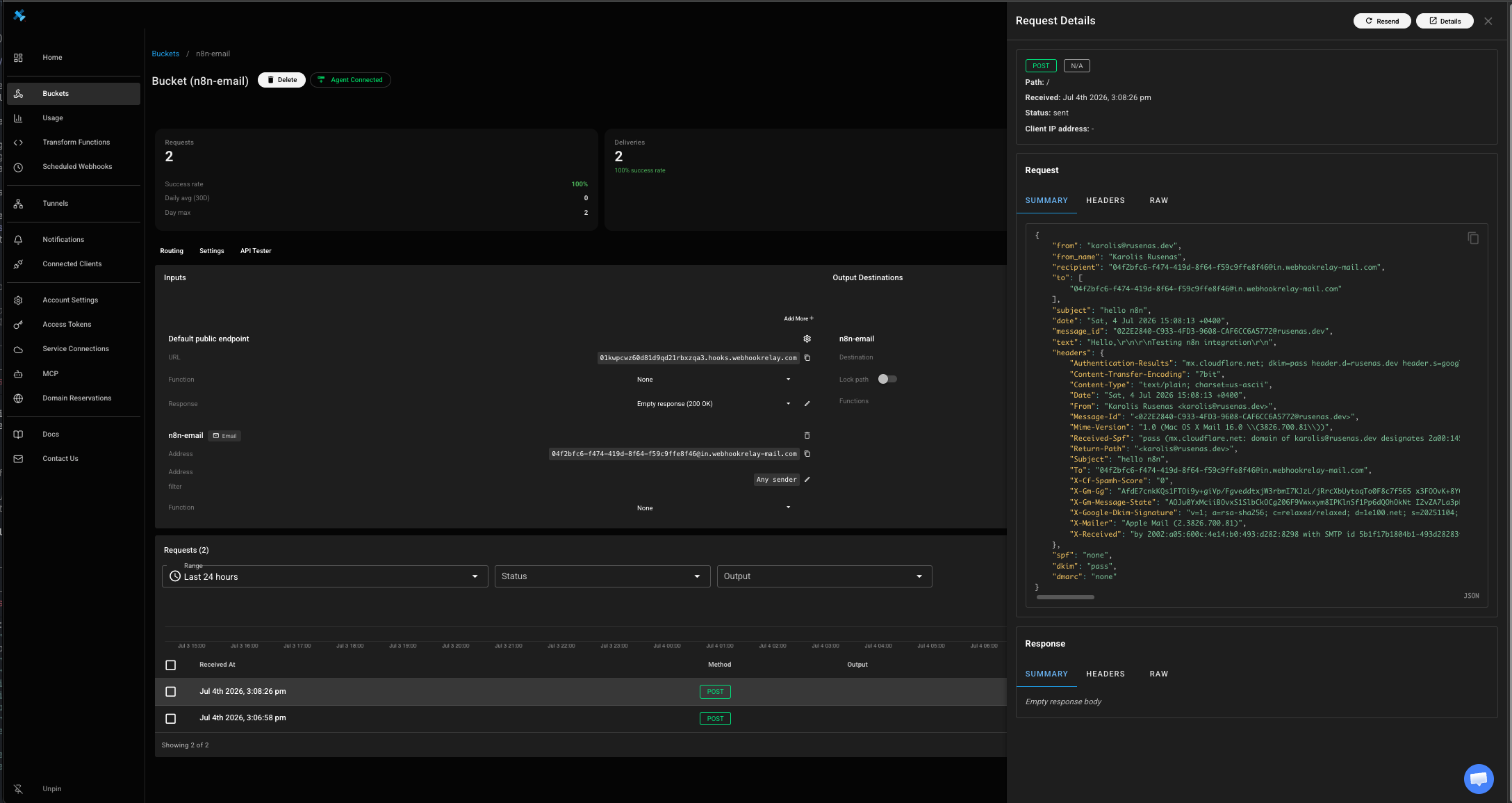The image size is (1512, 803).
Task: Edit the Any sender address filter
Action: (x=807, y=480)
